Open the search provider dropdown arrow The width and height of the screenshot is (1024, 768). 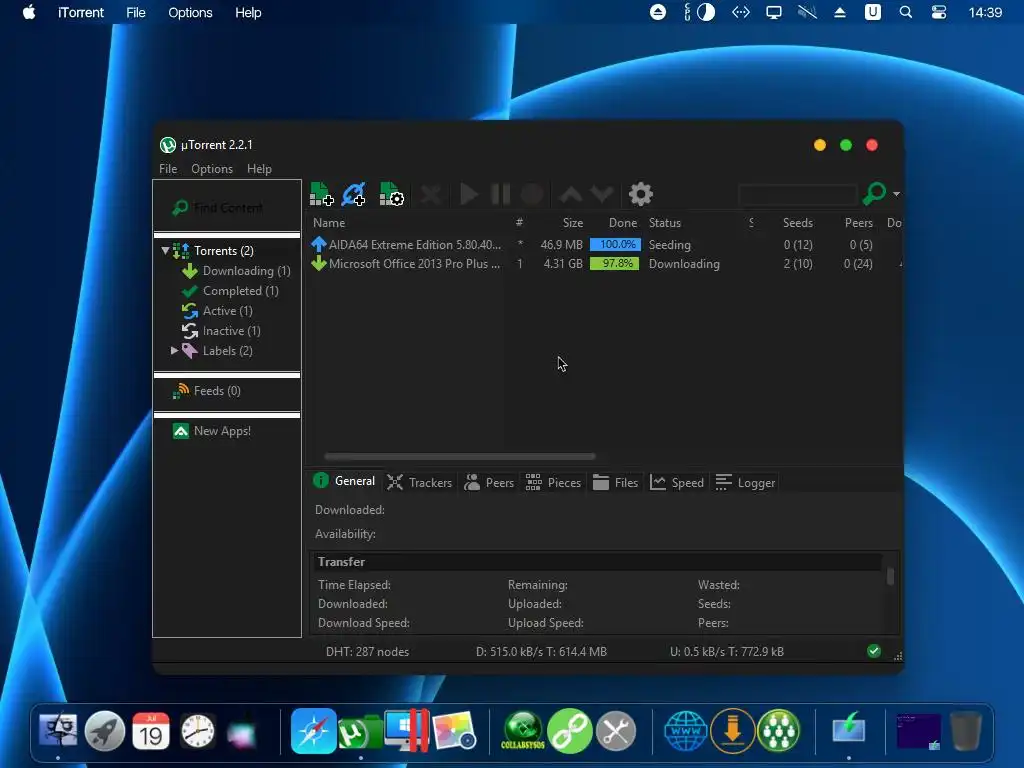pos(896,194)
